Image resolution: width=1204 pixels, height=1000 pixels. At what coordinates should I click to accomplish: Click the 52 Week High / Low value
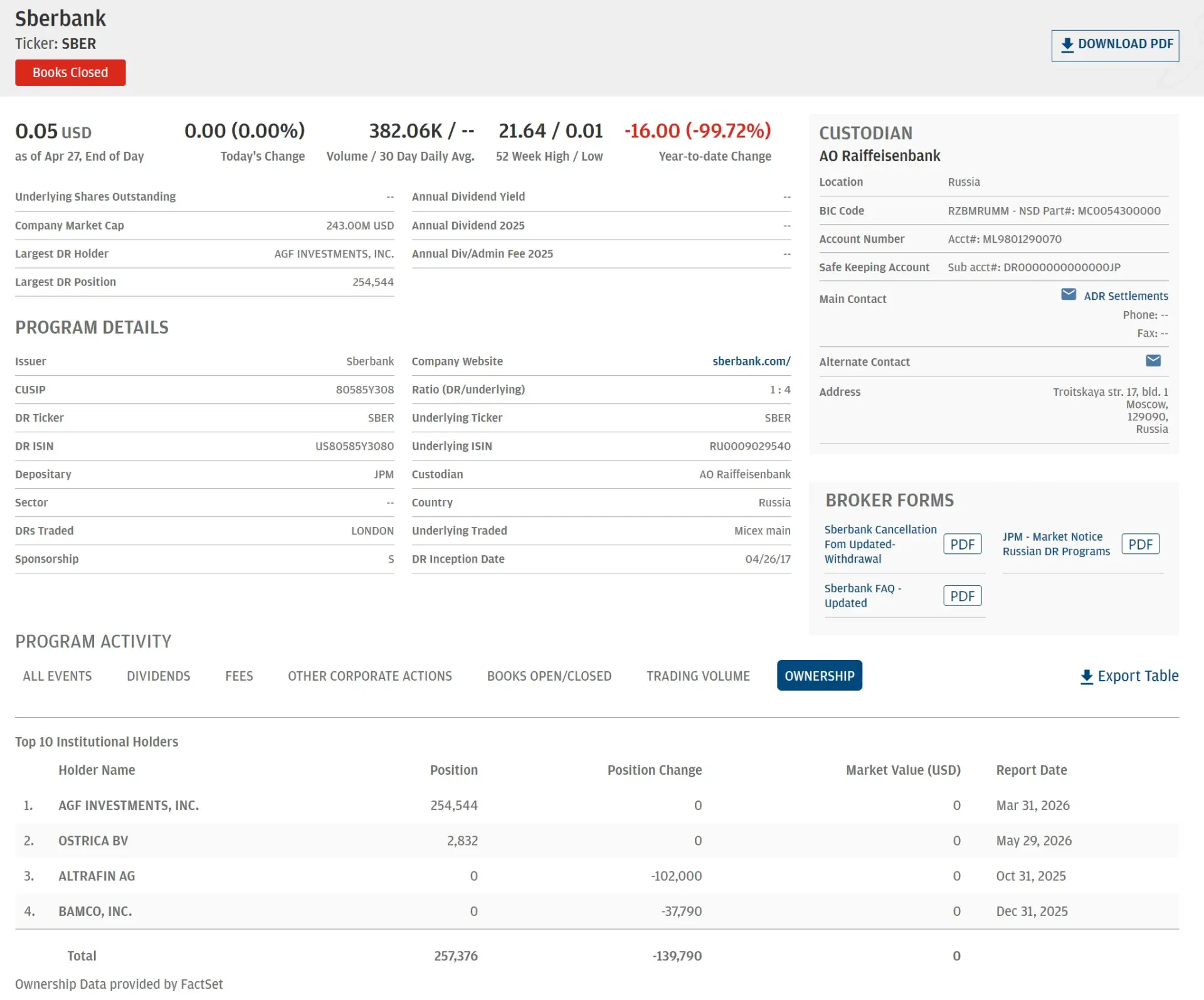pos(551,131)
